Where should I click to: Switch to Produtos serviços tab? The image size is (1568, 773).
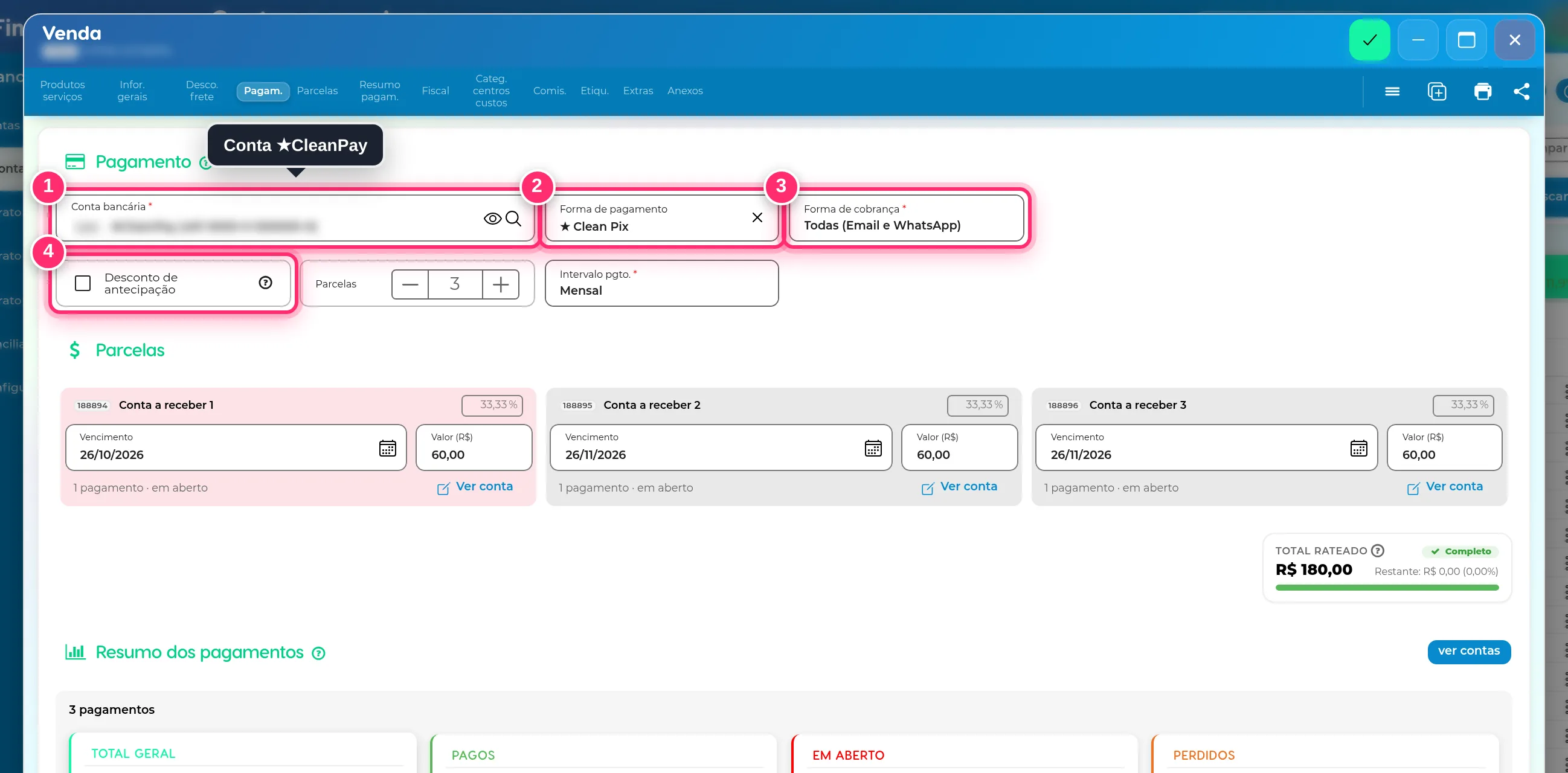62,91
